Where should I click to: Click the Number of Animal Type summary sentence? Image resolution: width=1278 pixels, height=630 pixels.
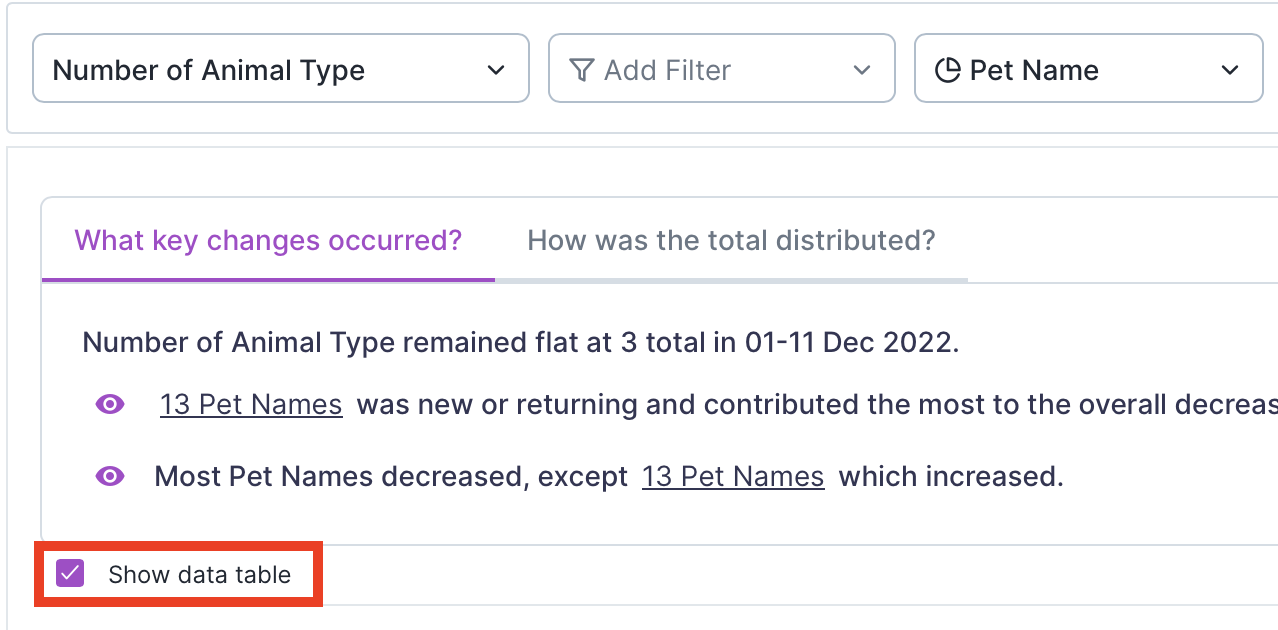pos(521,342)
